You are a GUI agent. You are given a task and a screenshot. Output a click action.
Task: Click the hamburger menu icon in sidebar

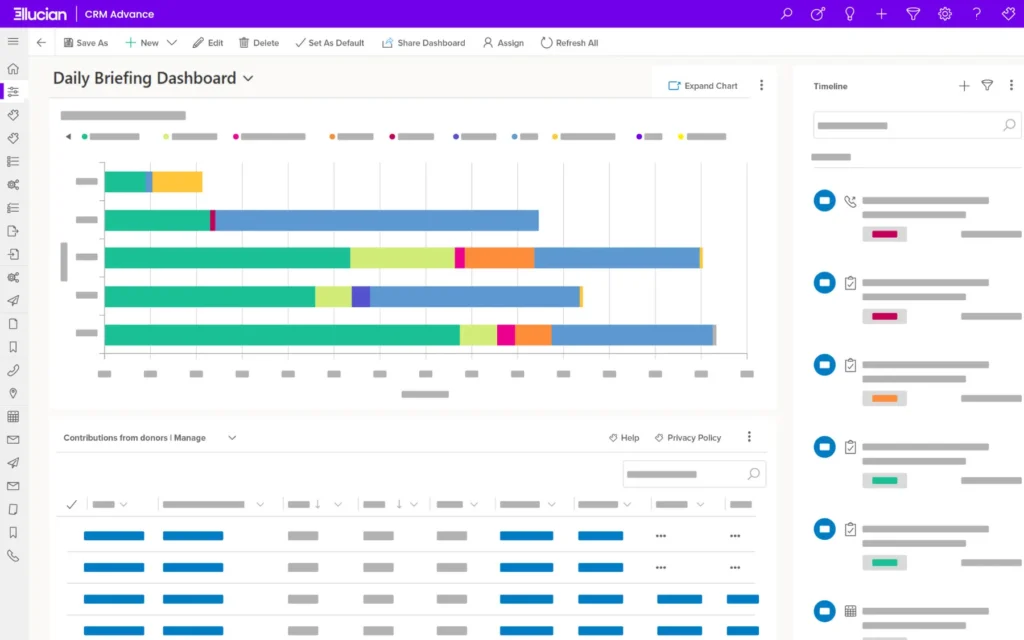[x=13, y=42]
